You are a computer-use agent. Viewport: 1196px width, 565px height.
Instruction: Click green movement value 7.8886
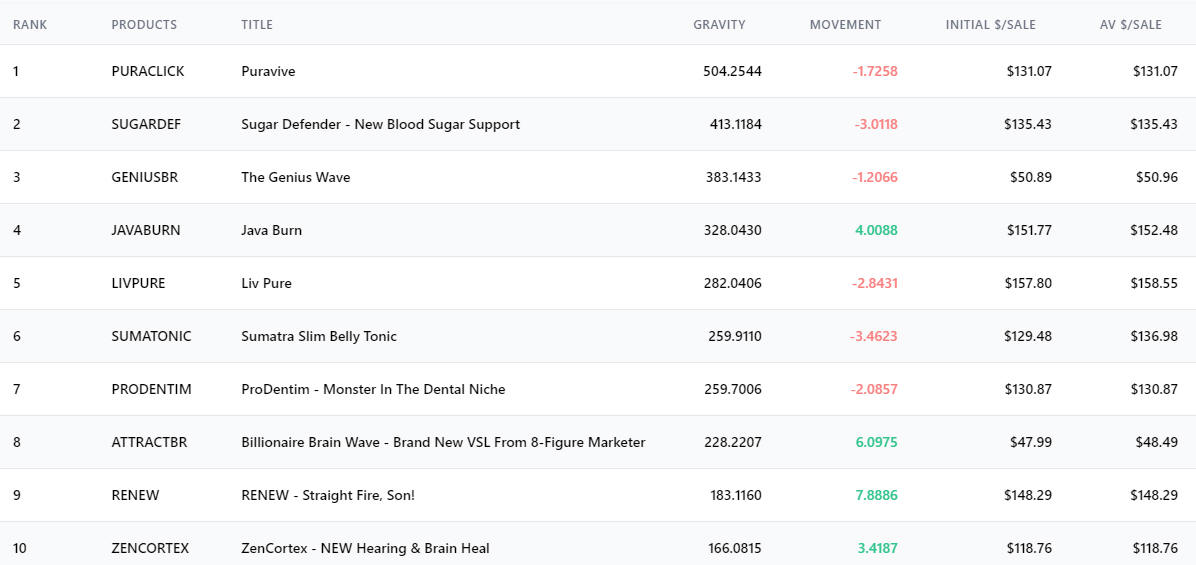(x=877, y=496)
